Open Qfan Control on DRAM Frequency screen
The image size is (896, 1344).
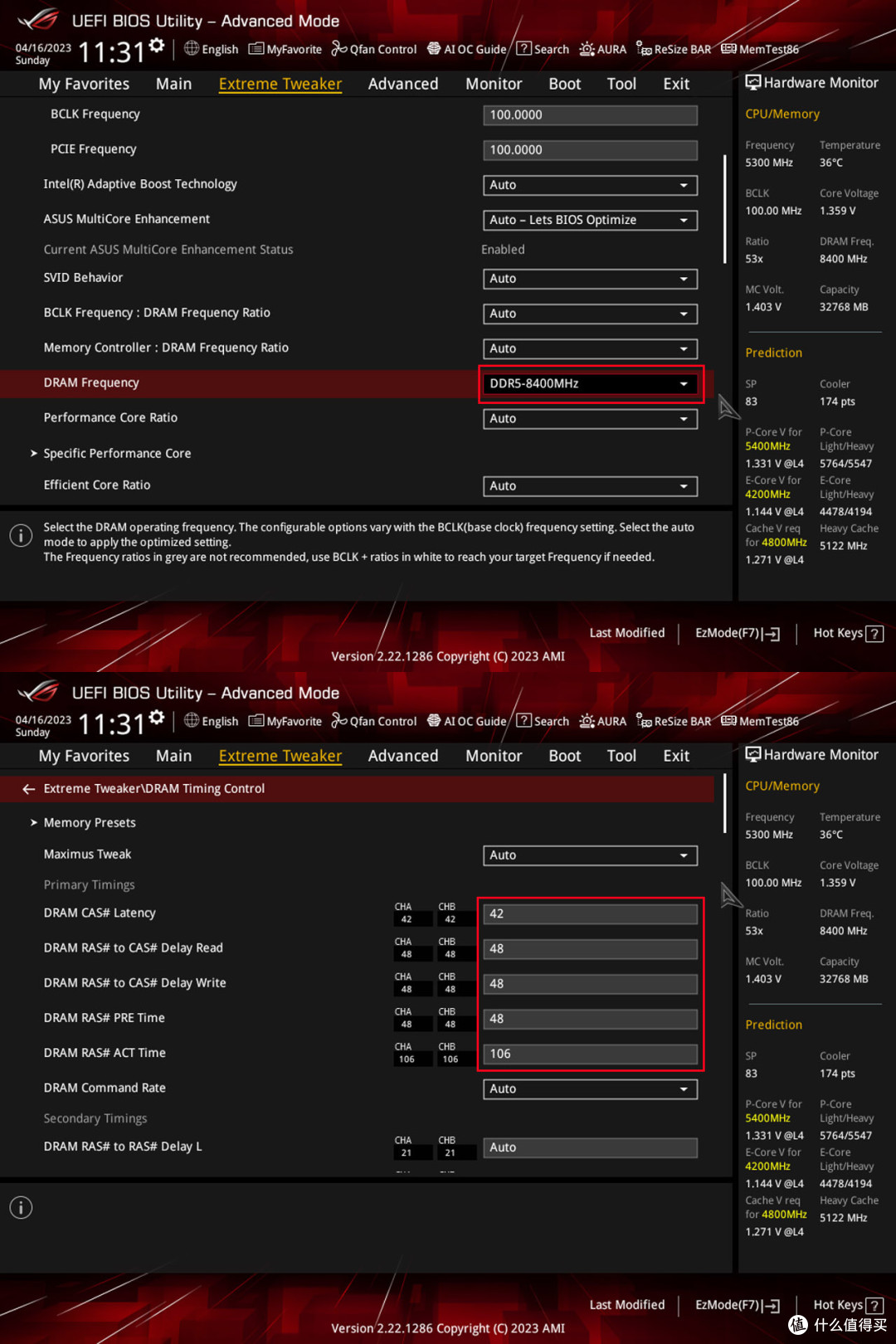[373, 49]
